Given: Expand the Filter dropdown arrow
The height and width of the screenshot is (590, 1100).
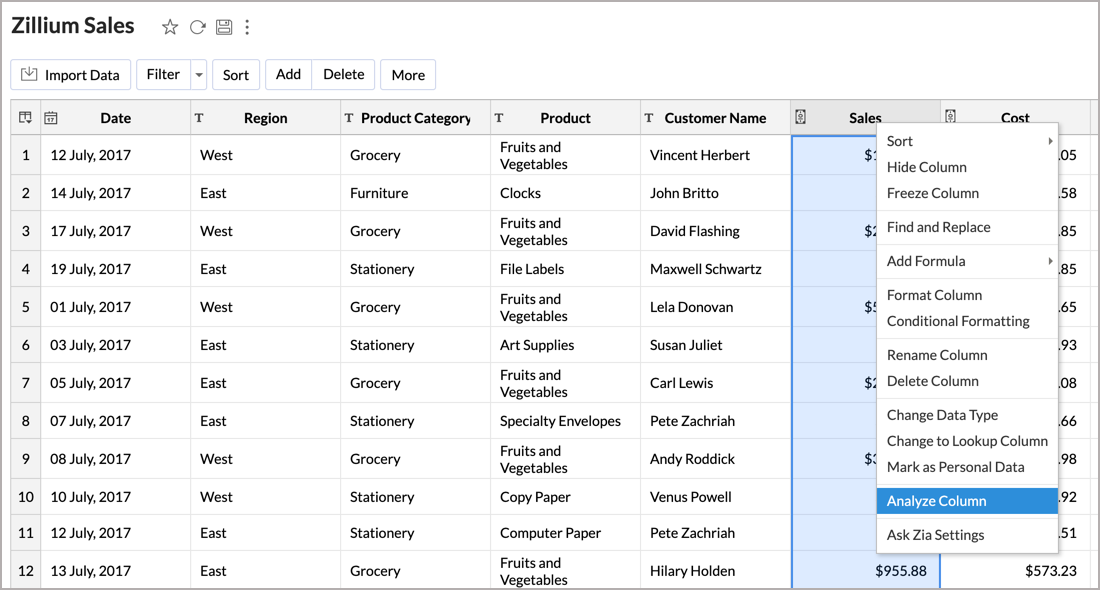Looking at the screenshot, I should coord(198,75).
